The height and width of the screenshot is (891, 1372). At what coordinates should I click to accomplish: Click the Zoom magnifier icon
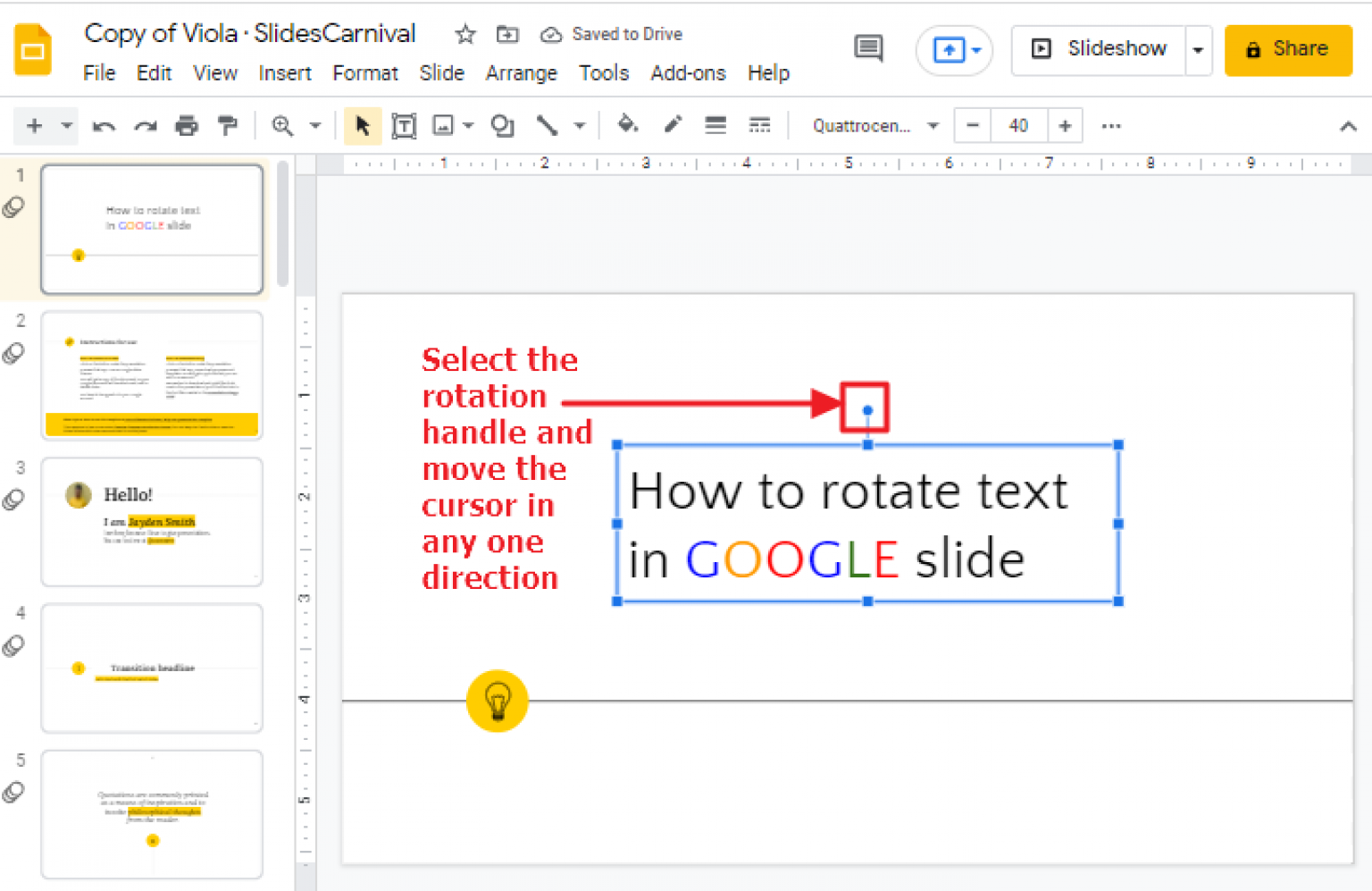[x=282, y=126]
